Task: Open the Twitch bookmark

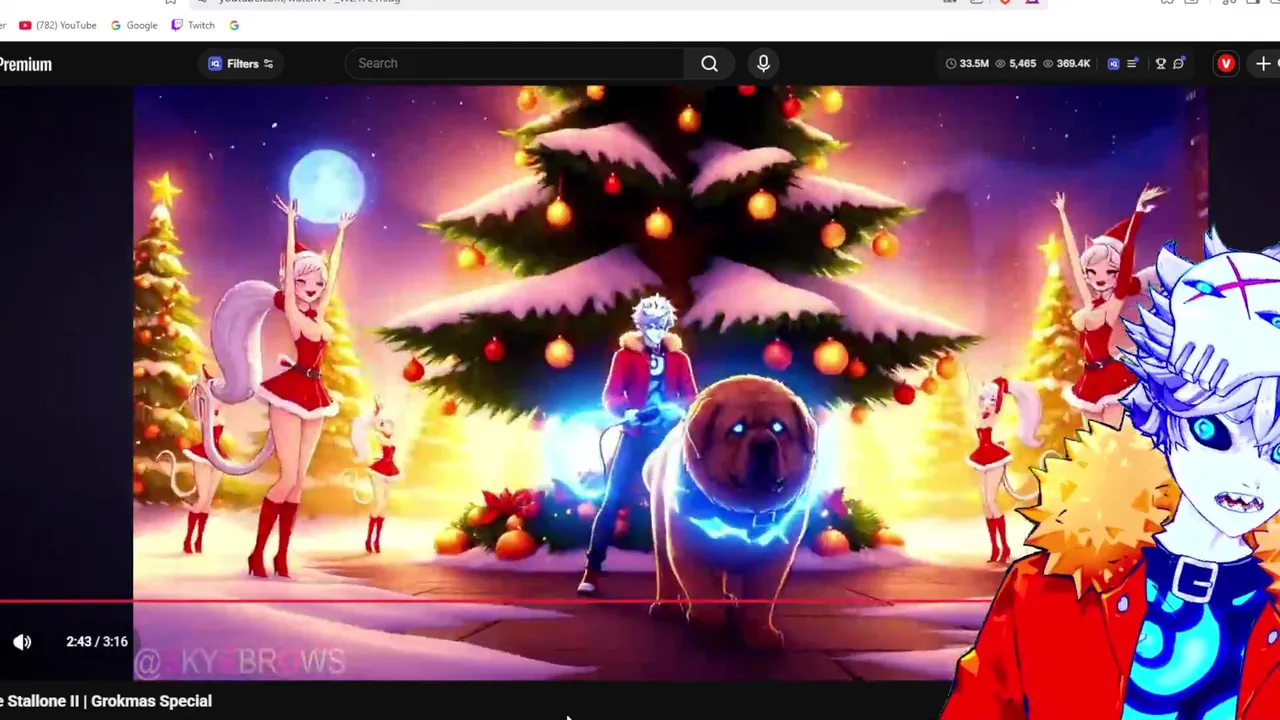Action: click(x=193, y=25)
